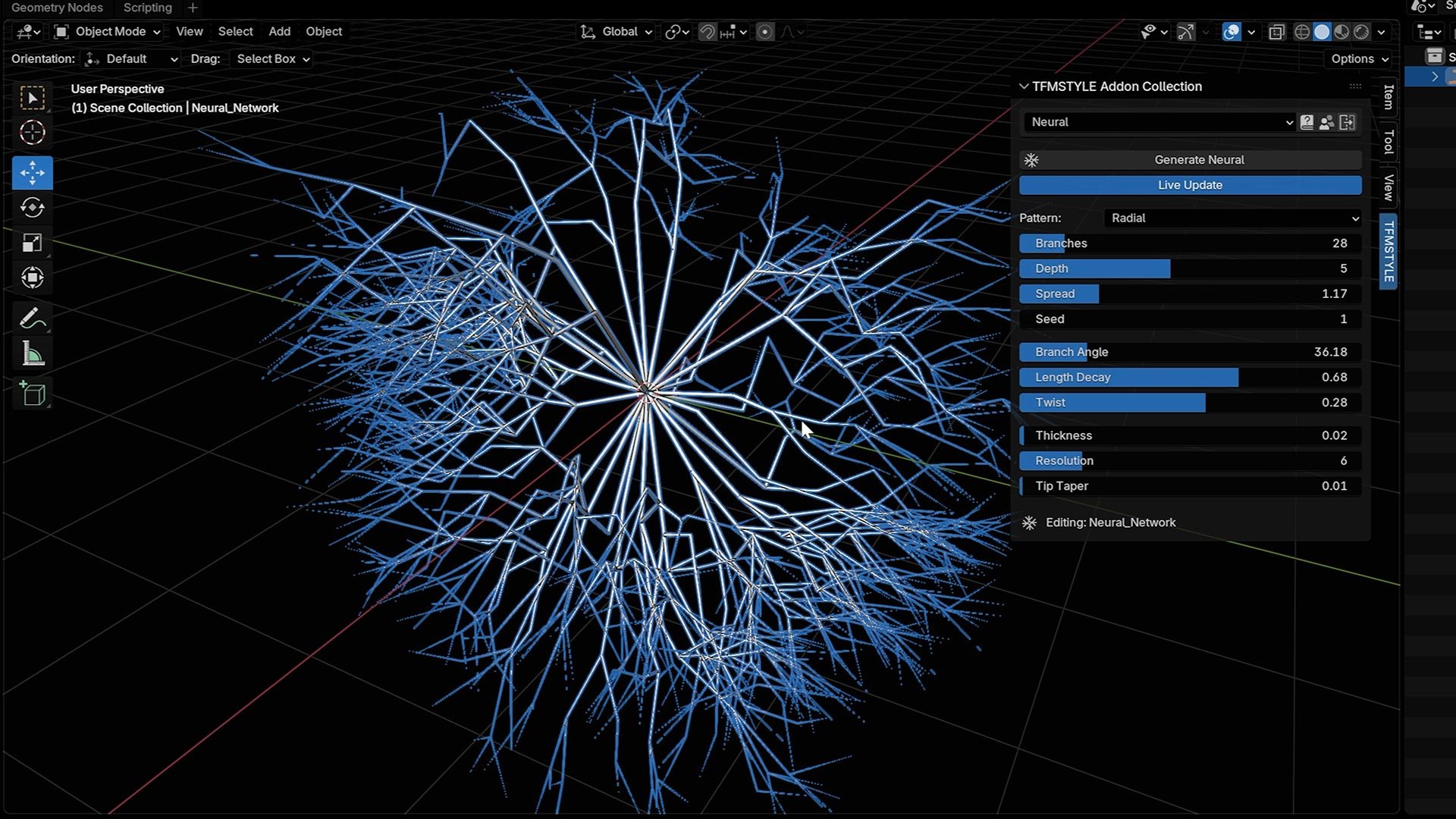Toggle X-ray view in header
The image size is (1456, 819).
pos(1277,32)
